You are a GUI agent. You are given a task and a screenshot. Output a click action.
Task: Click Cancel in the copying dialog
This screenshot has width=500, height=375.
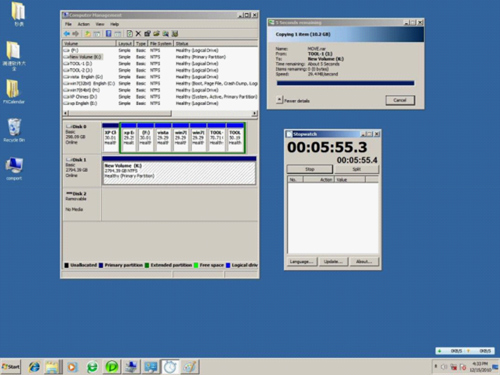tap(400, 100)
